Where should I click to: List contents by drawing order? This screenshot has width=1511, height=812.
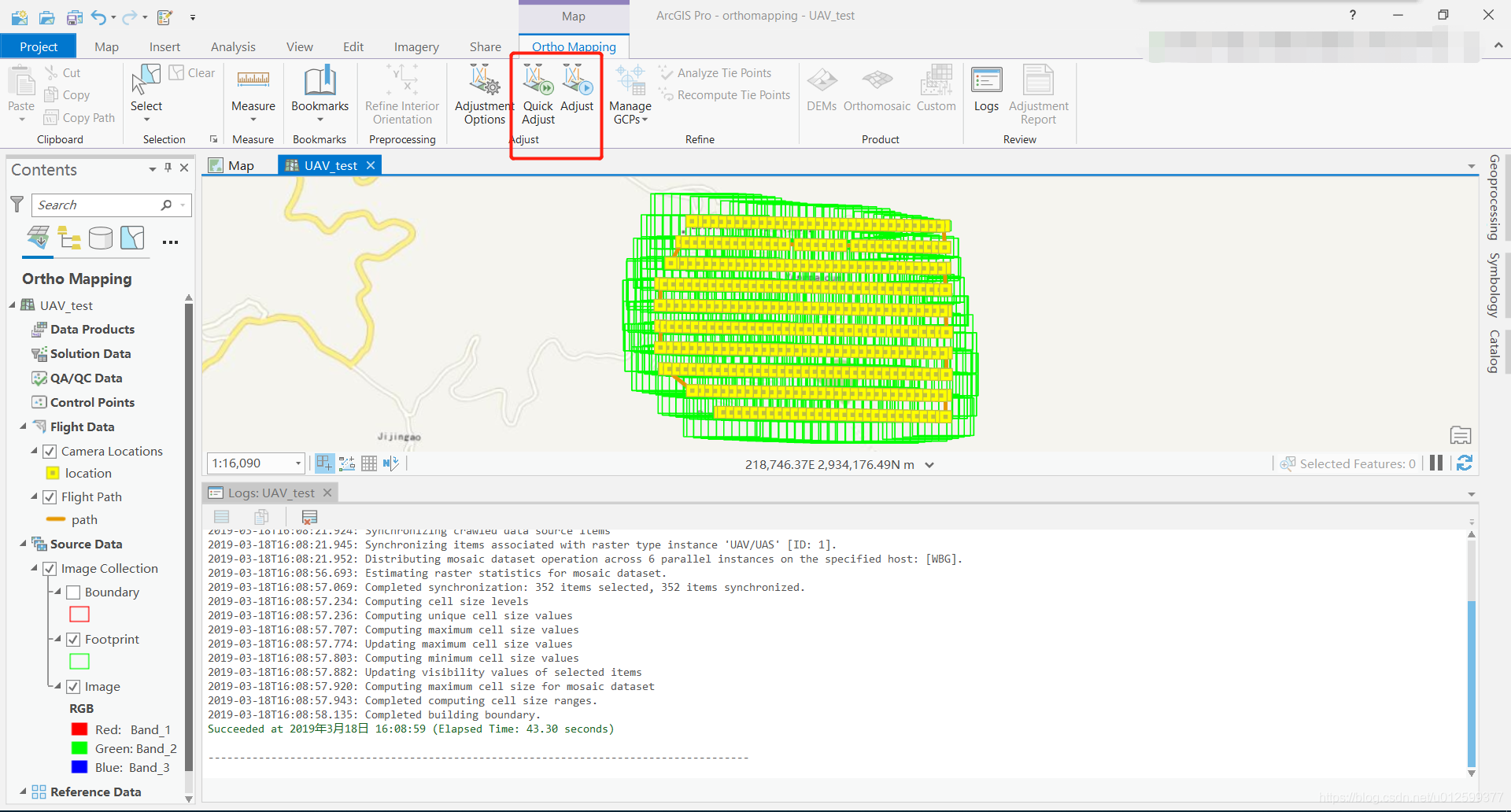(38, 237)
